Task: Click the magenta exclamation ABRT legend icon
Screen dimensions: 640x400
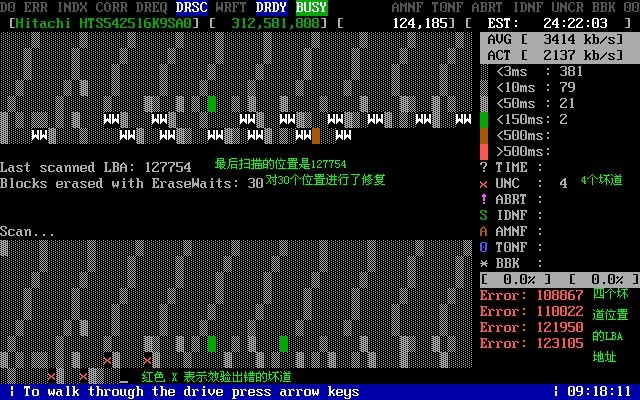Action: click(484, 199)
